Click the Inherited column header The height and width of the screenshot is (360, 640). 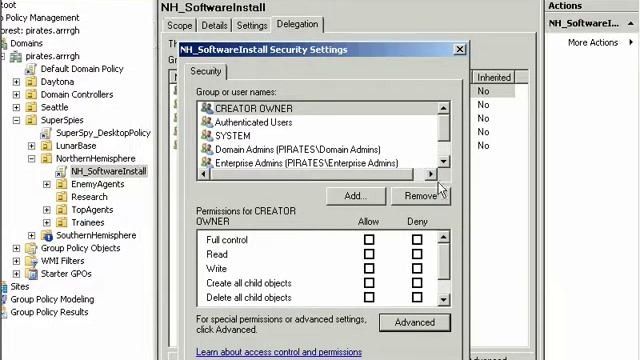(493, 77)
